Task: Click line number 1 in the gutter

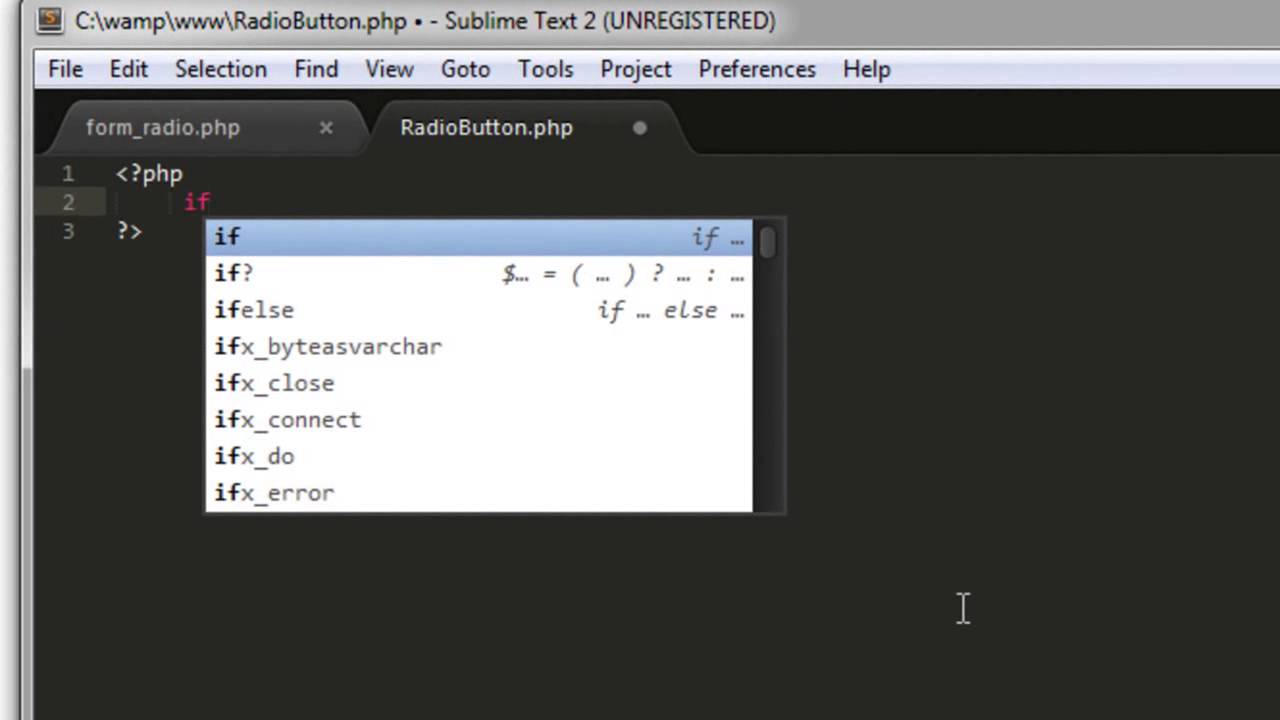Action: click(x=68, y=174)
